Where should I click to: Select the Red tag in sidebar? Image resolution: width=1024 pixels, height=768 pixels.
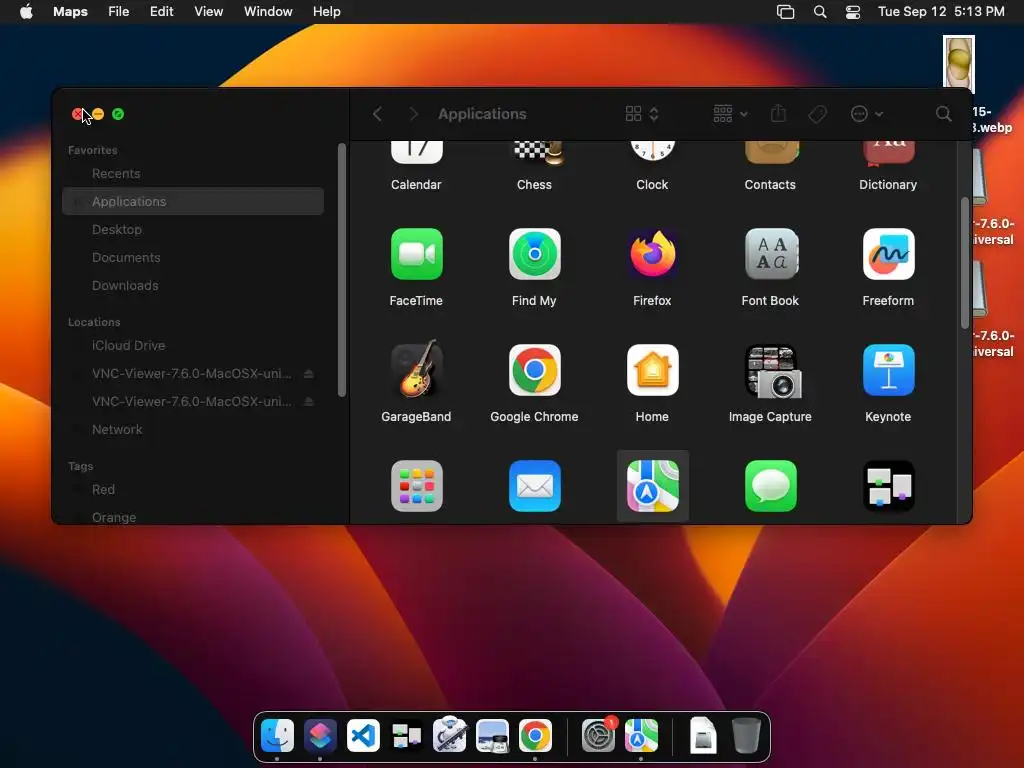pyautogui.click(x=193, y=489)
